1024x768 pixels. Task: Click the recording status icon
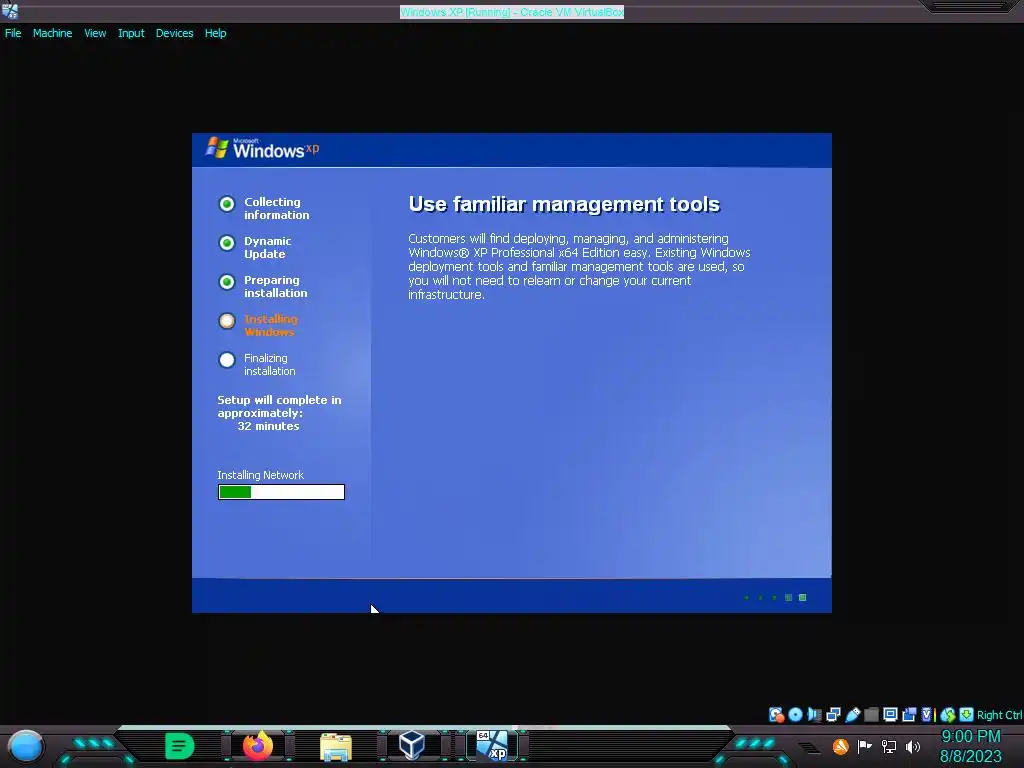908,714
